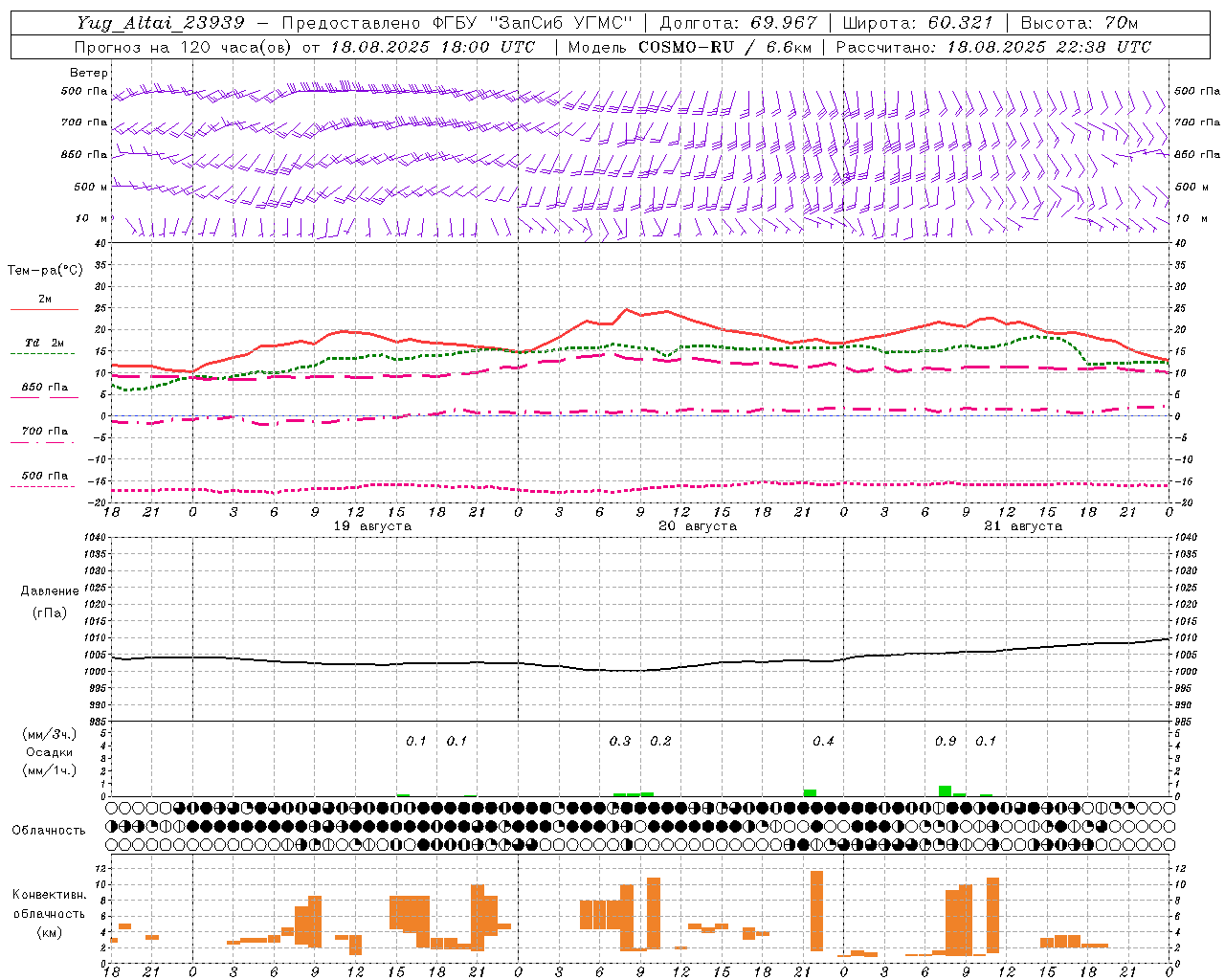Click the Рассчитано: 18.08.2025 22:38 UTC timestamp
The image size is (1225, 980).
993,47
